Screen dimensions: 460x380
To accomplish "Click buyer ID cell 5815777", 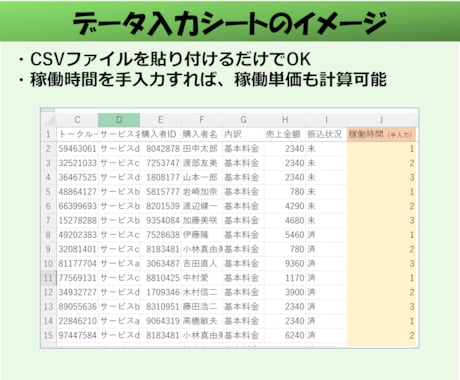I will [x=160, y=192].
